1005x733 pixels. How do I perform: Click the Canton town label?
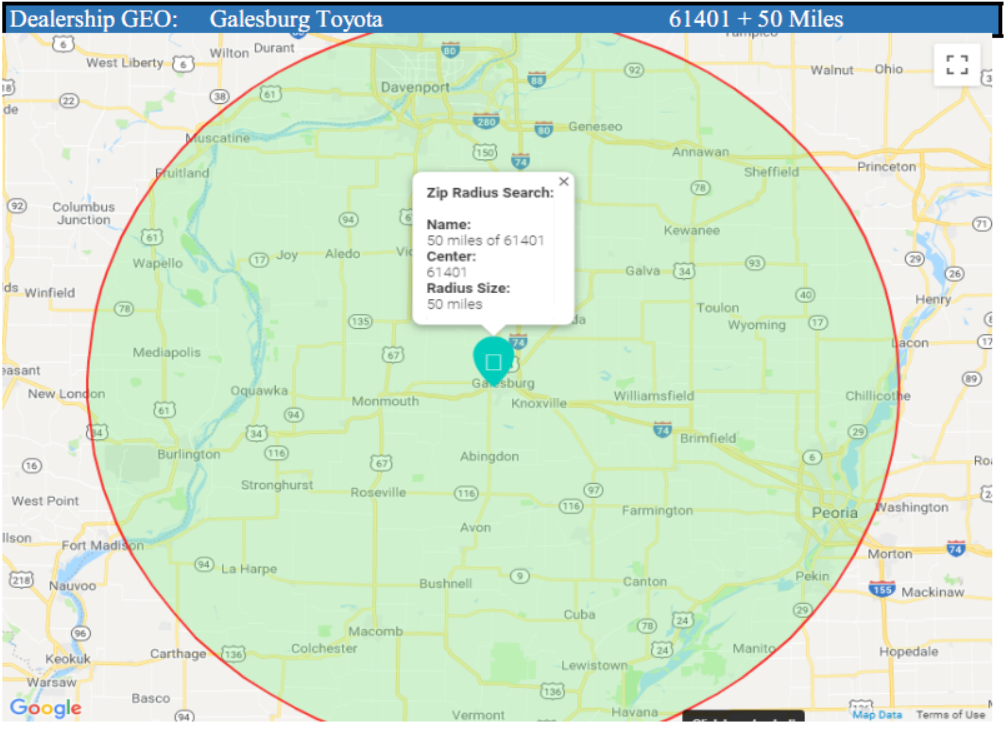point(645,581)
